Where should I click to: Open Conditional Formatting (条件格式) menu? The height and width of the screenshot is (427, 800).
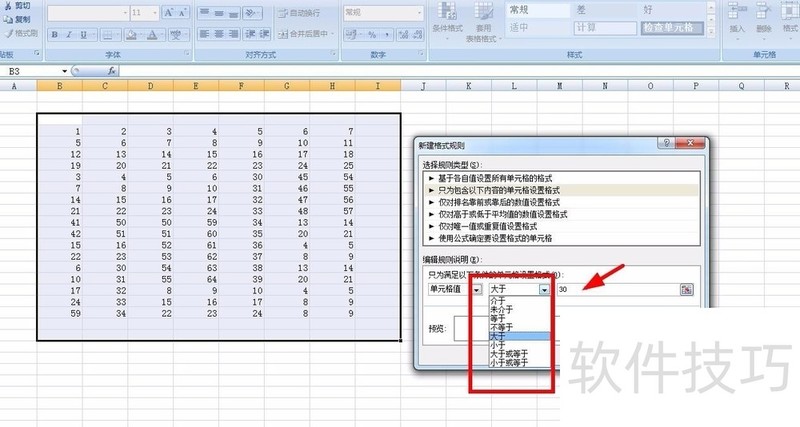click(447, 20)
